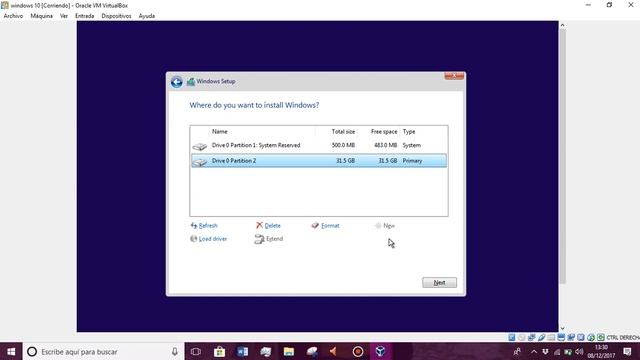Viewport: 640px width, 360px height.
Task: Click the VirtualBox shared folders indicator
Action: [551, 338]
